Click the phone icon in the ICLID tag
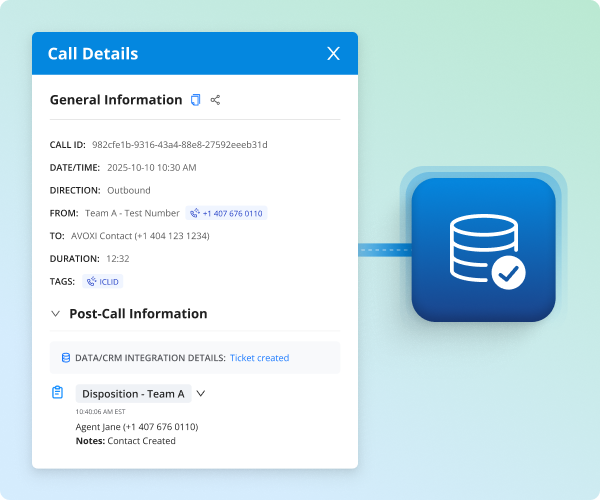This screenshot has width=600, height=500. point(92,282)
